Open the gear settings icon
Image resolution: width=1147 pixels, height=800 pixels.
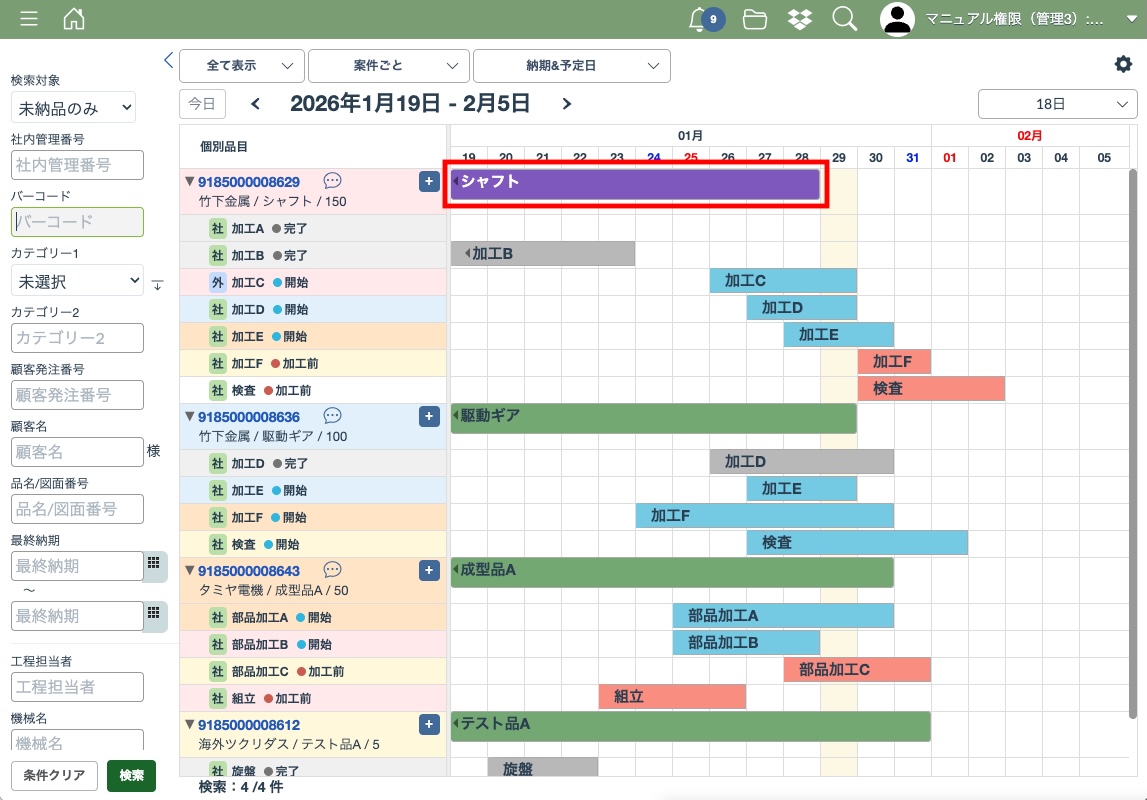(1123, 64)
